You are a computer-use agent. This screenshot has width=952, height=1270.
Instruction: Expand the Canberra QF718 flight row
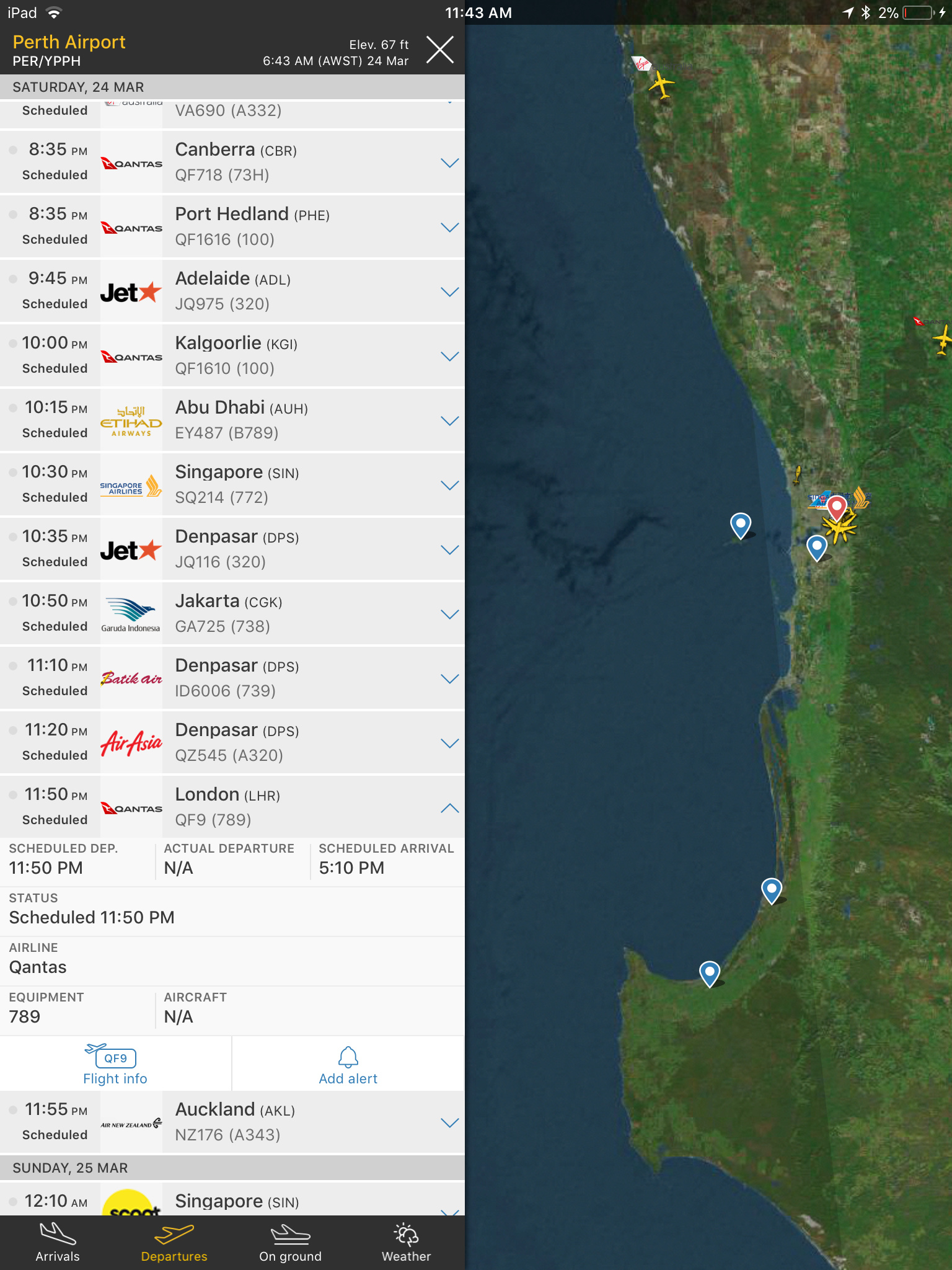pyautogui.click(x=449, y=163)
